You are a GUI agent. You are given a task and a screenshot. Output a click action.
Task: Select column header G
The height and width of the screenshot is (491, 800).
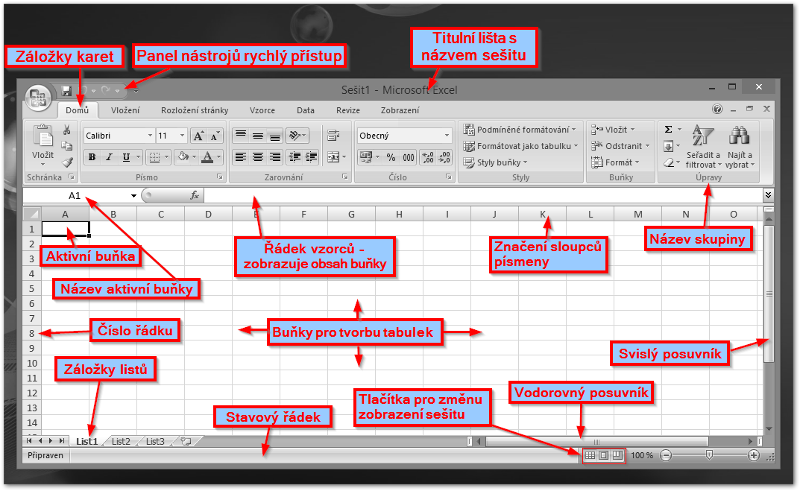click(352, 214)
